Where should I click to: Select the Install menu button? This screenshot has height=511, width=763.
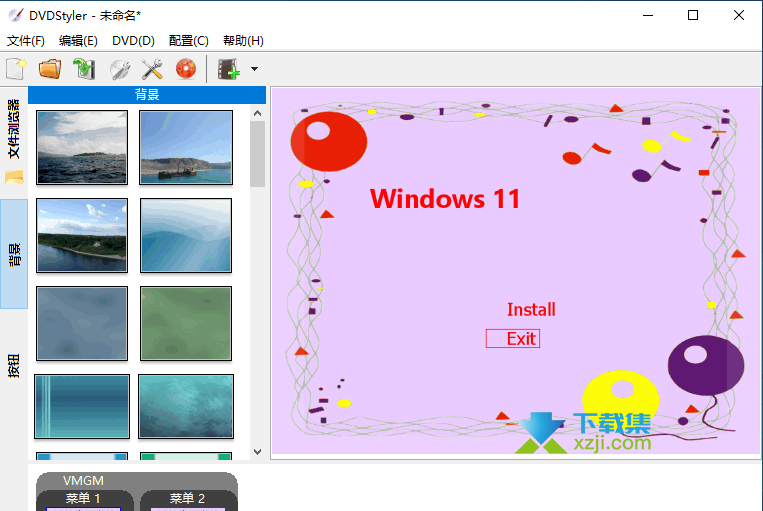point(531,310)
